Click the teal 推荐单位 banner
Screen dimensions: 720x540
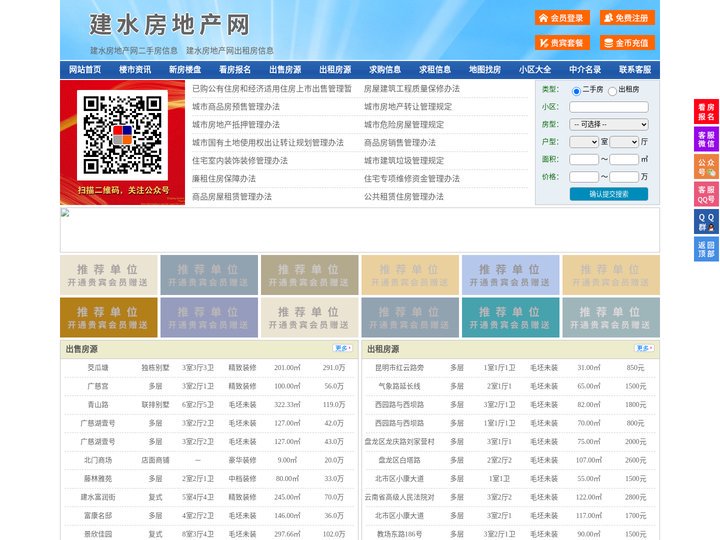pyautogui.click(x=511, y=317)
